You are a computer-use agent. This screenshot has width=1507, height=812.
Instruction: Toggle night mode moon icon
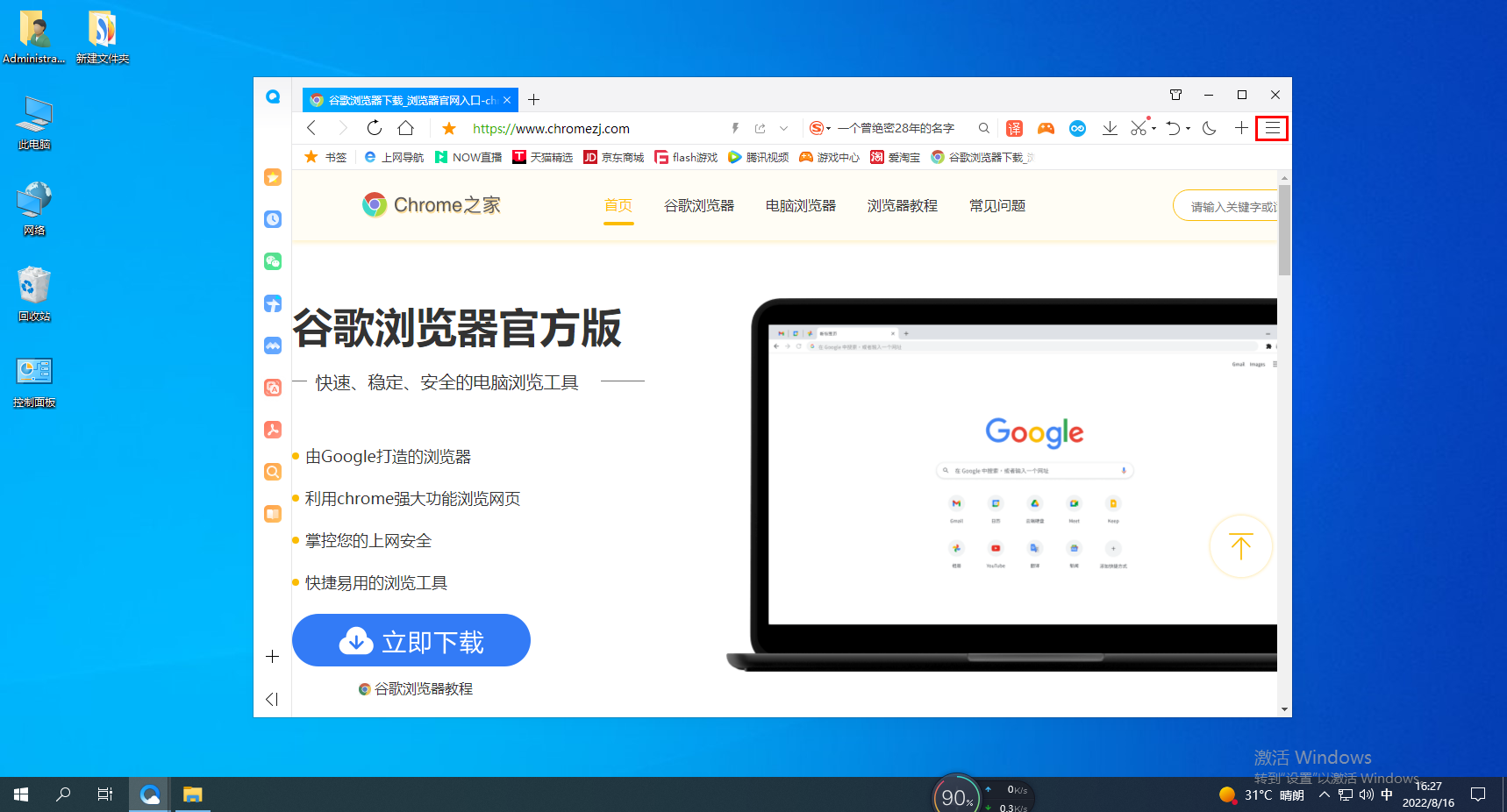point(1210,129)
